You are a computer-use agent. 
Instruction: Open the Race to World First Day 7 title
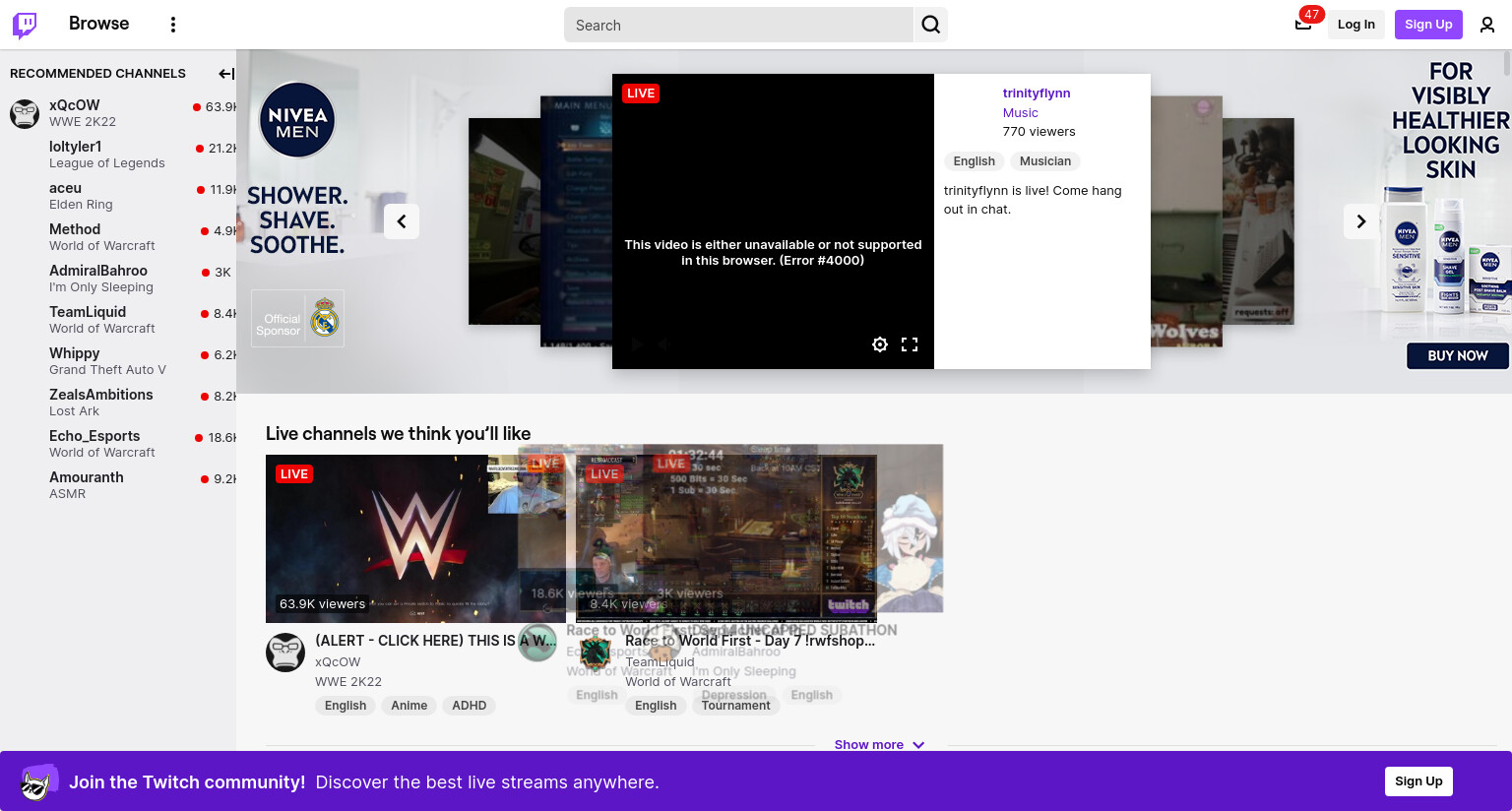[750, 641]
